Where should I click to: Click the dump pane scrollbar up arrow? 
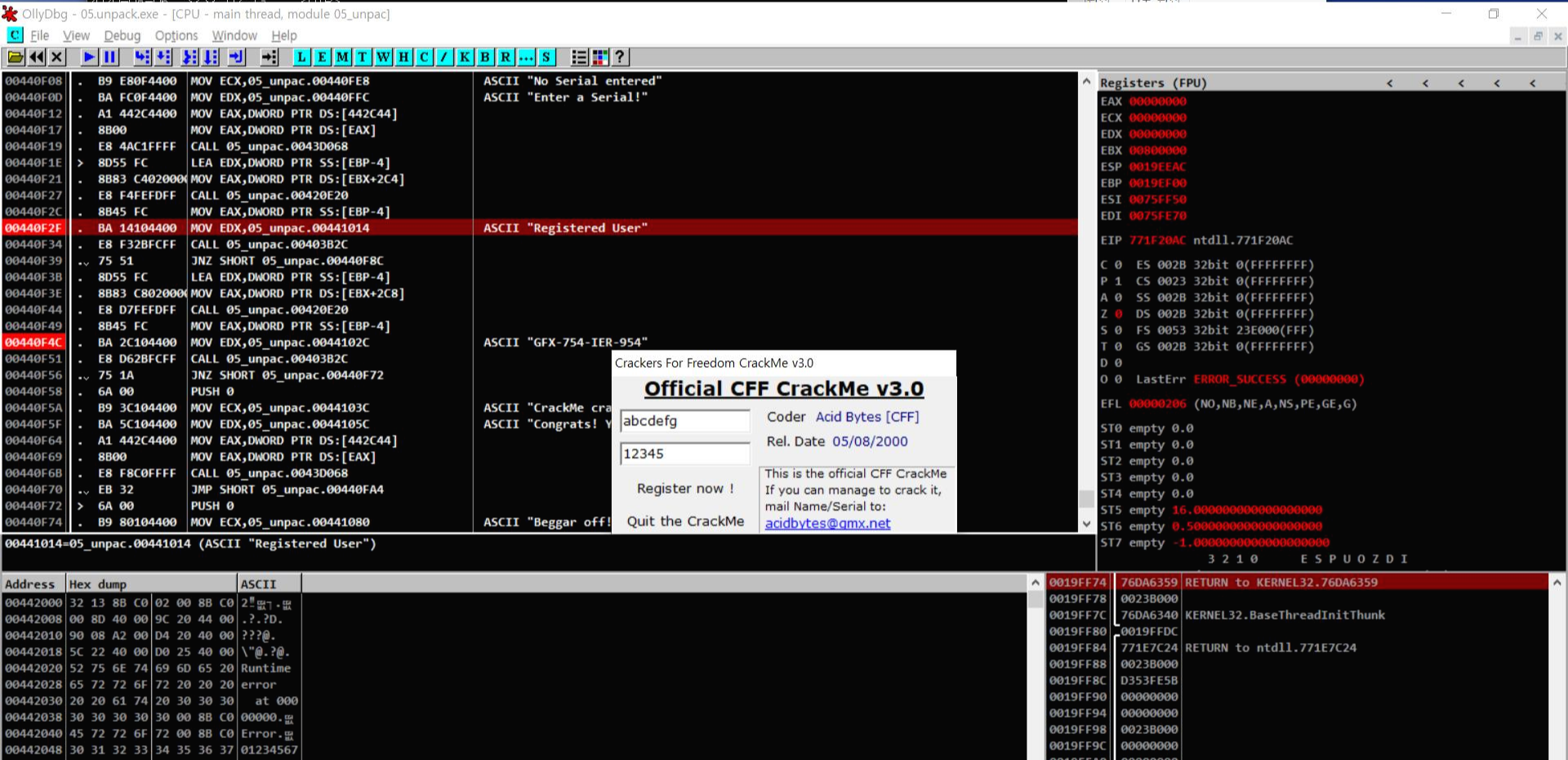[x=1035, y=583]
